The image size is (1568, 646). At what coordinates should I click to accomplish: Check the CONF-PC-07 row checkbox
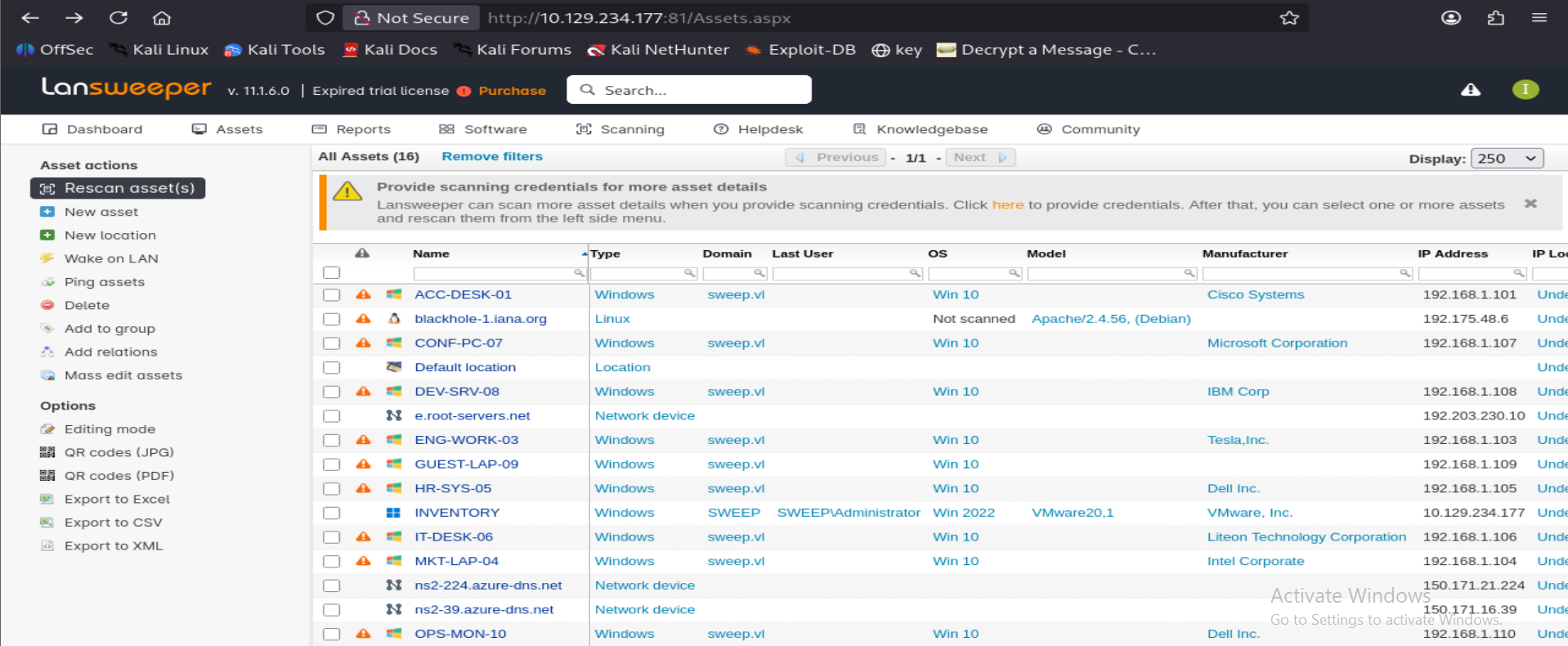tap(331, 343)
